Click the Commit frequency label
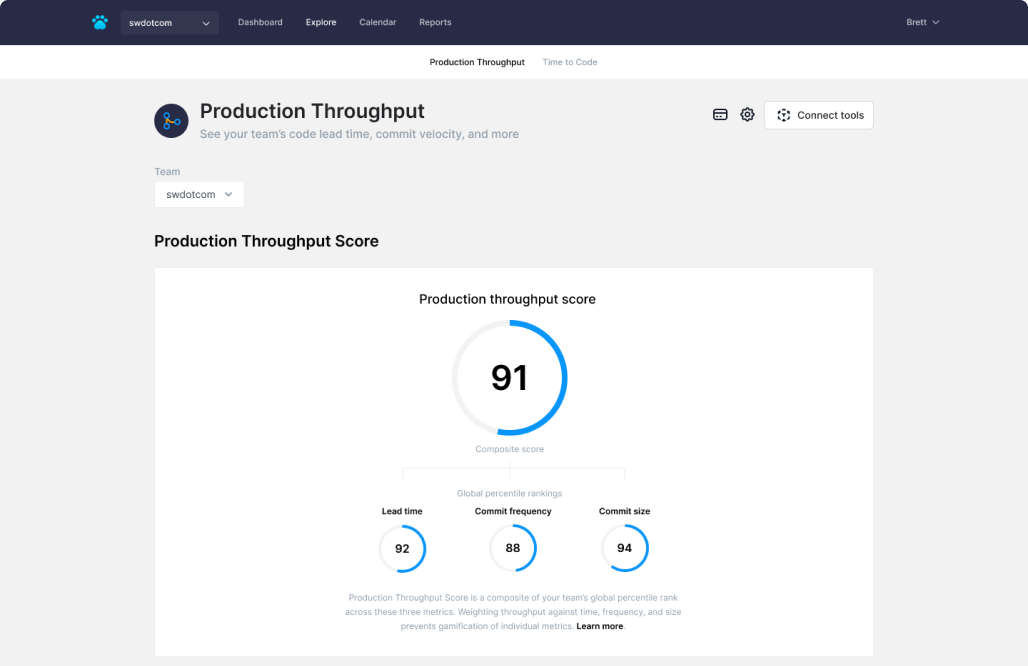1028x666 pixels. pyautogui.click(x=513, y=511)
